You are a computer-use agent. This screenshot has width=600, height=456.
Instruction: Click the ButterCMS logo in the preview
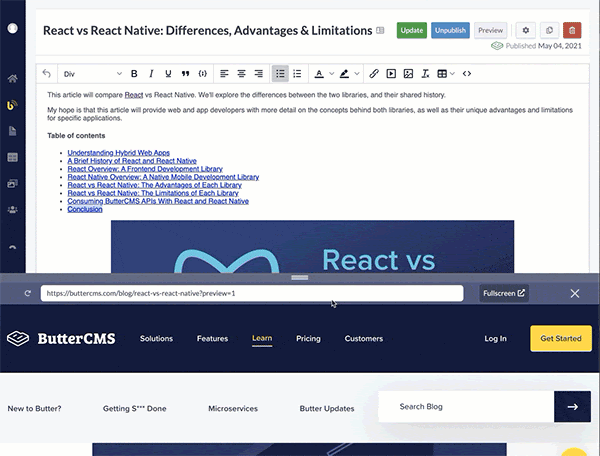click(x=61, y=339)
